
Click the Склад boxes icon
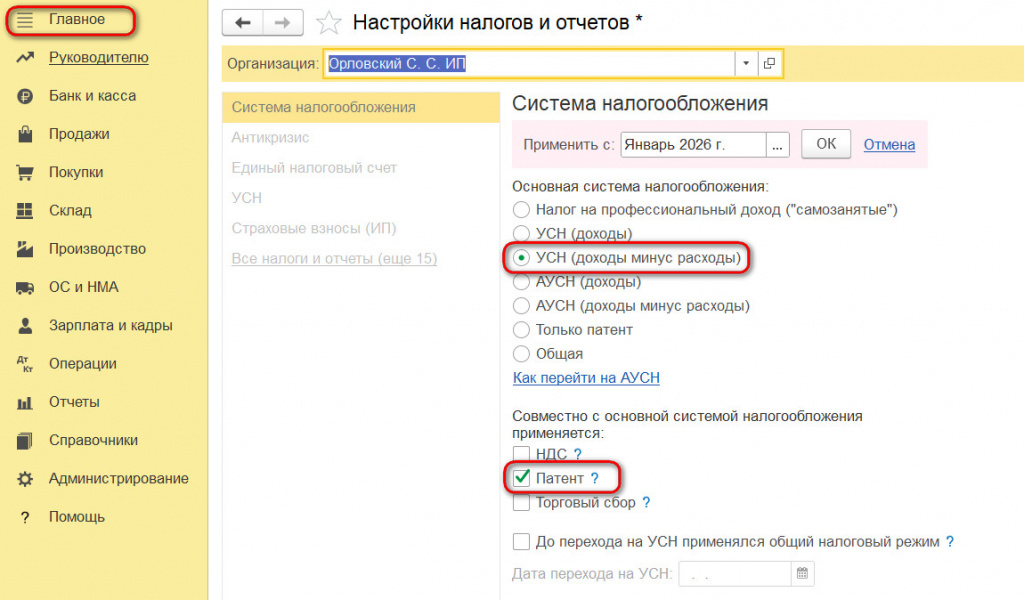(x=25, y=211)
